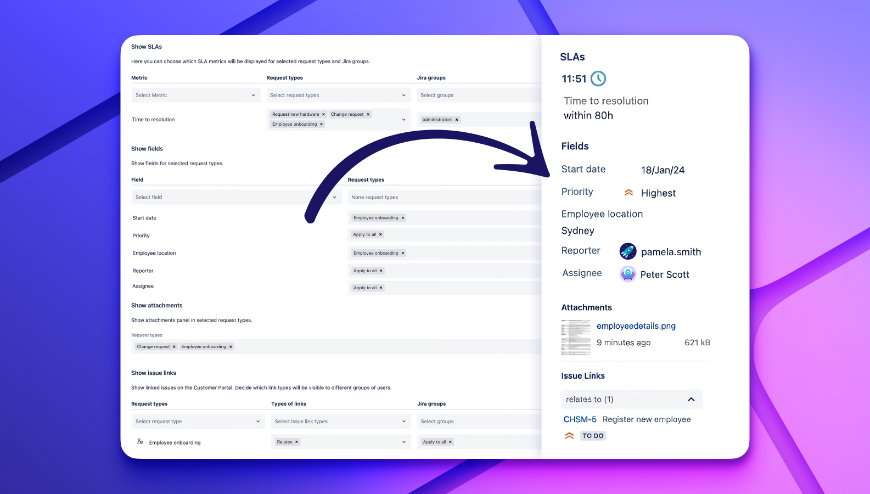Click the '621 kB' attachment size text
This screenshot has height=494, width=870.
[x=697, y=342]
